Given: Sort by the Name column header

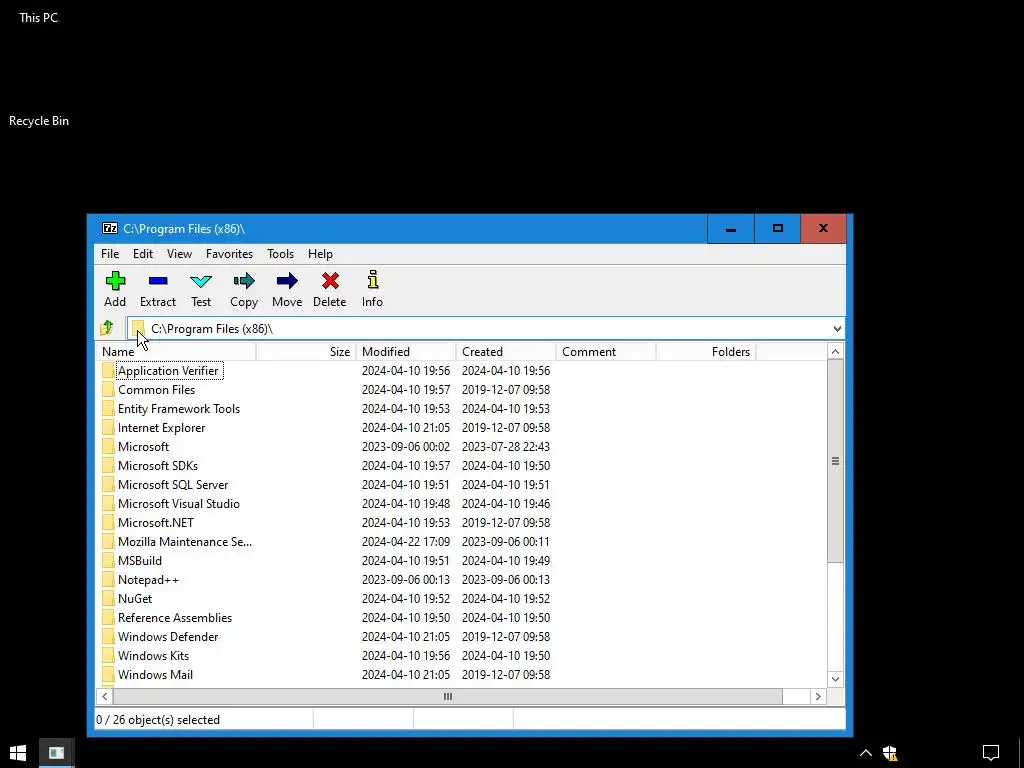Looking at the screenshot, I should point(176,352).
